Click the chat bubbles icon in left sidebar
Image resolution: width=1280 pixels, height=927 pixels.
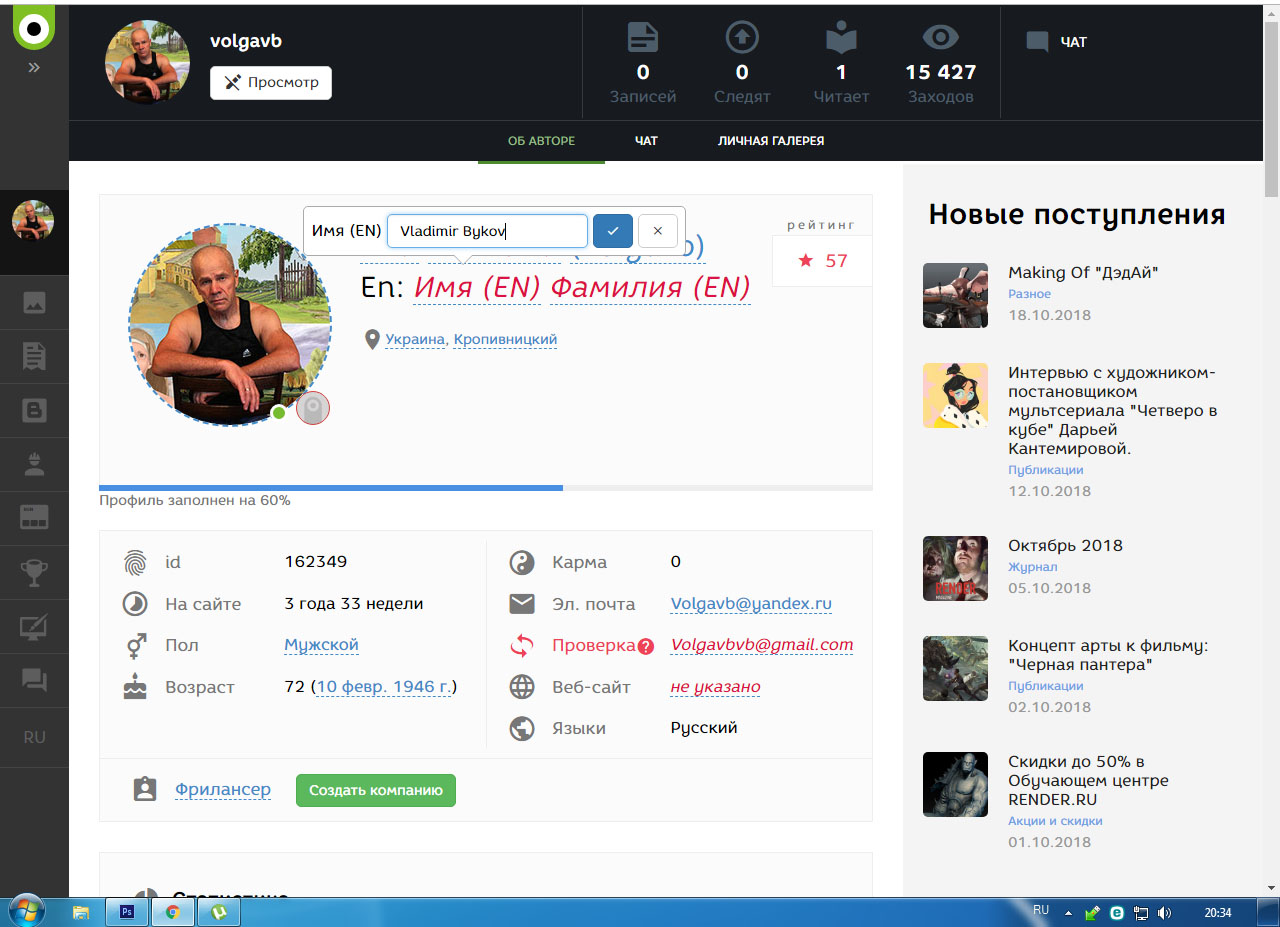[x=34, y=681]
